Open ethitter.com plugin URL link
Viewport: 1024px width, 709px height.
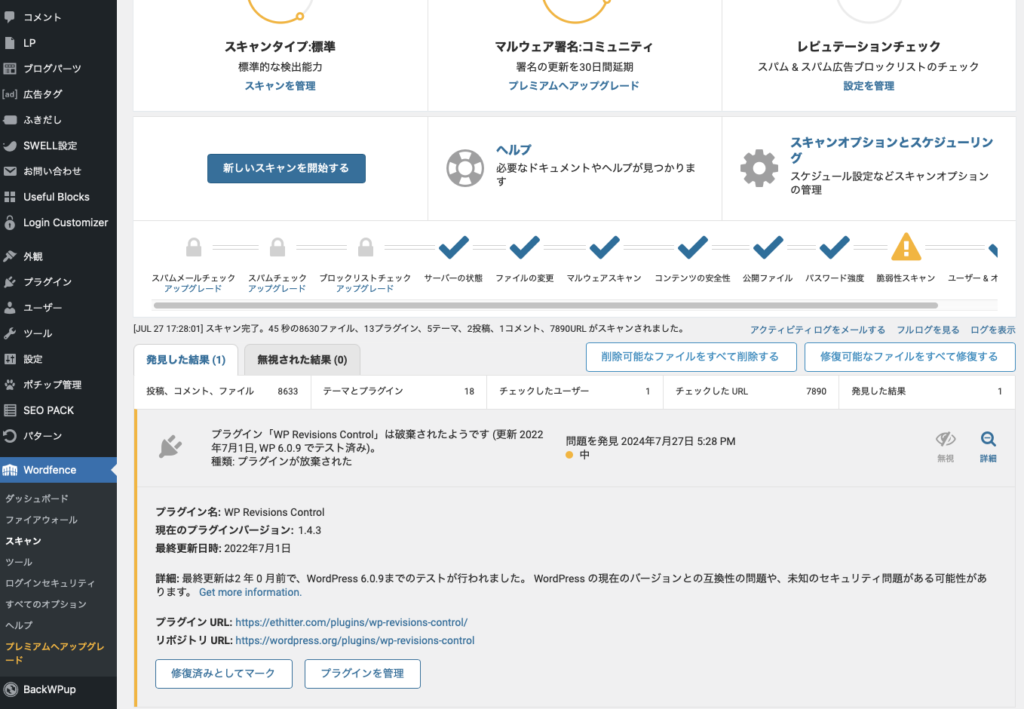[x=351, y=623]
